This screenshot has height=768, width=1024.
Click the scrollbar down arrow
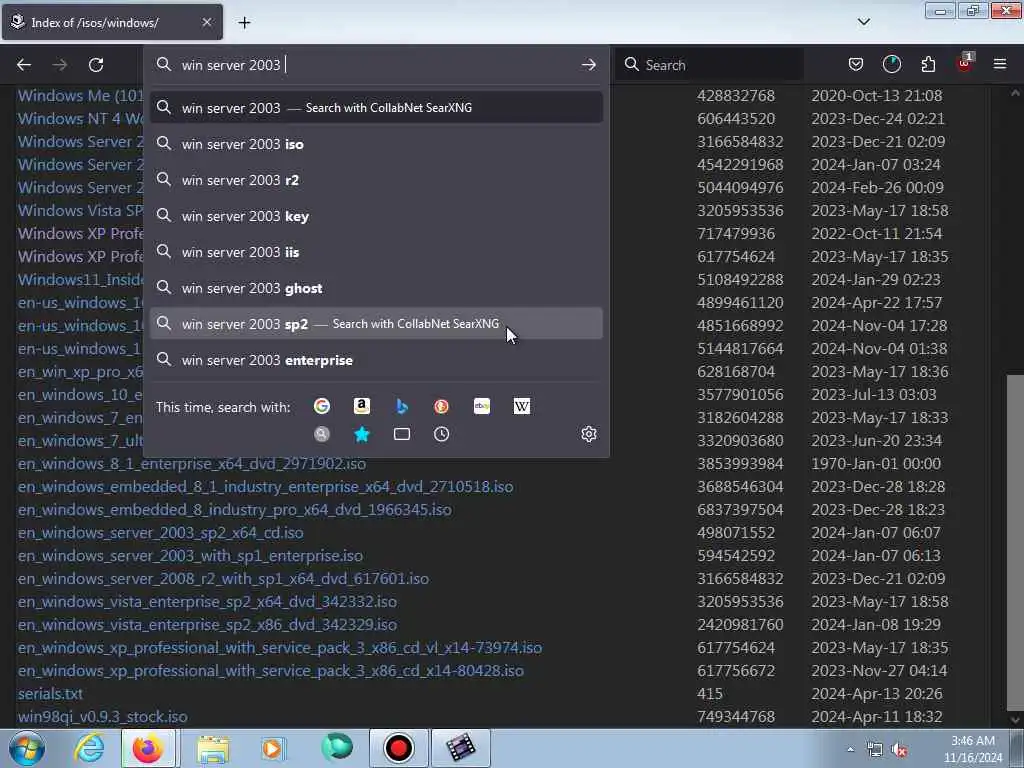click(x=1015, y=720)
